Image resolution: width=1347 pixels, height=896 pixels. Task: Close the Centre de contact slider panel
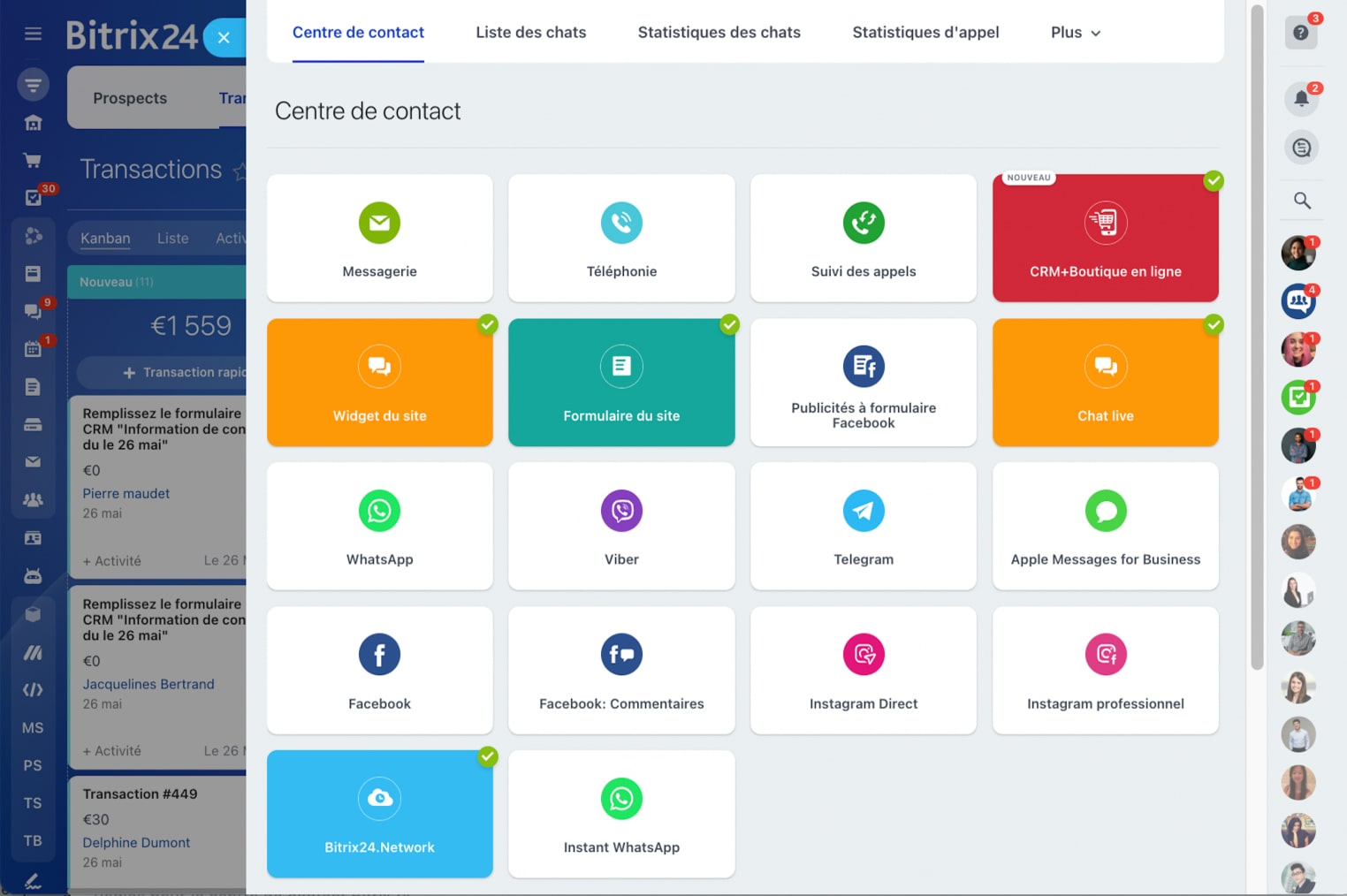point(224,38)
